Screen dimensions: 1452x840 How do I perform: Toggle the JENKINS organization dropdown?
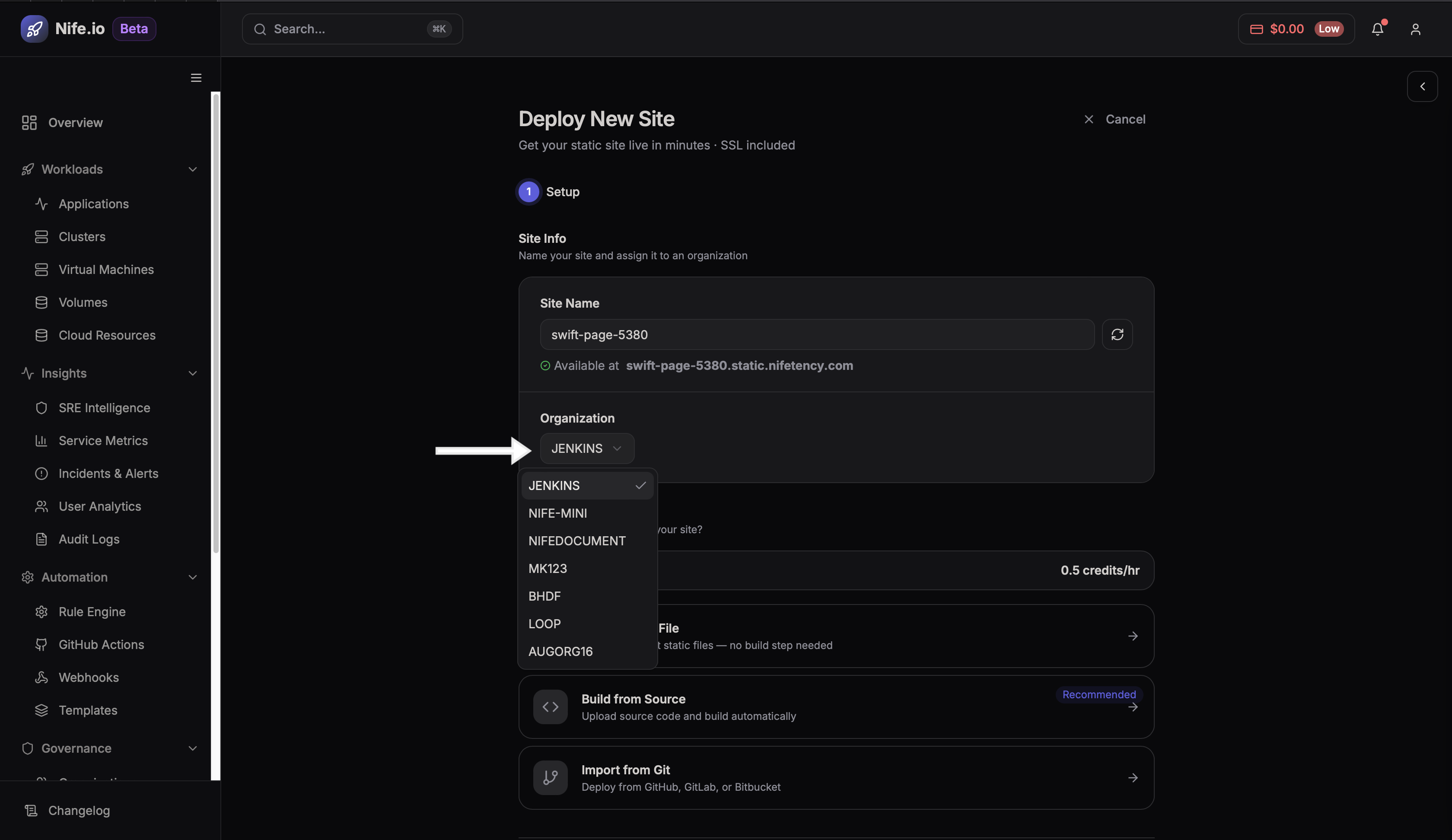586,448
